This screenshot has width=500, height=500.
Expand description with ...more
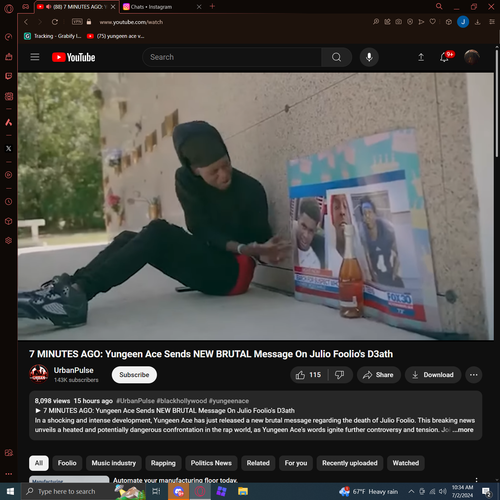click(463, 430)
